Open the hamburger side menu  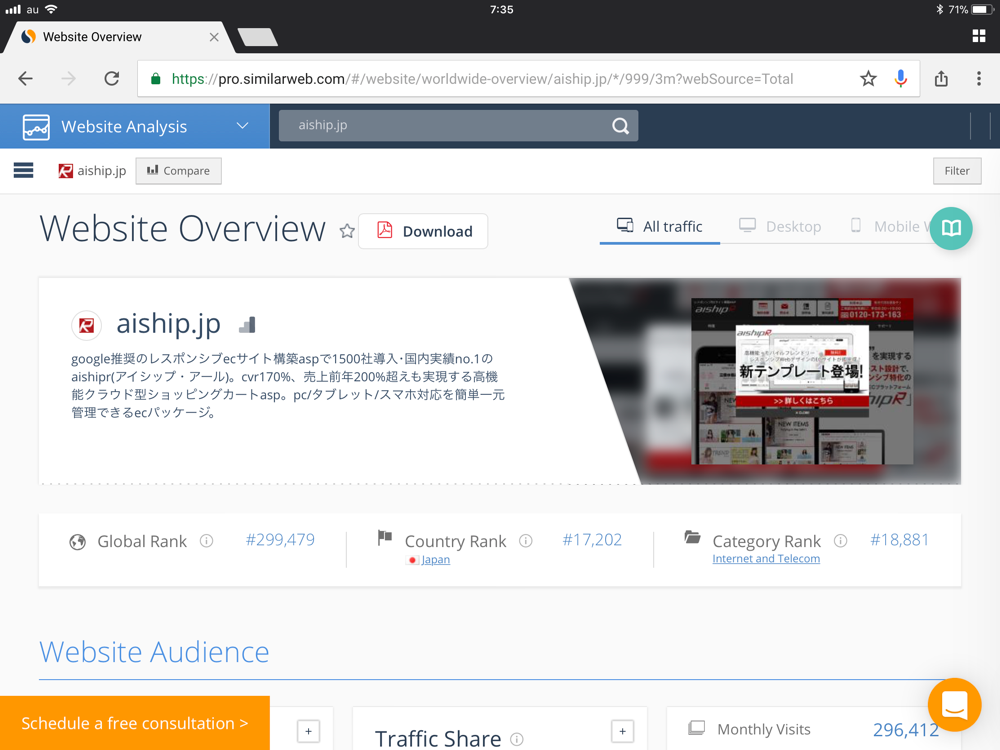pyautogui.click(x=24, y=171)
